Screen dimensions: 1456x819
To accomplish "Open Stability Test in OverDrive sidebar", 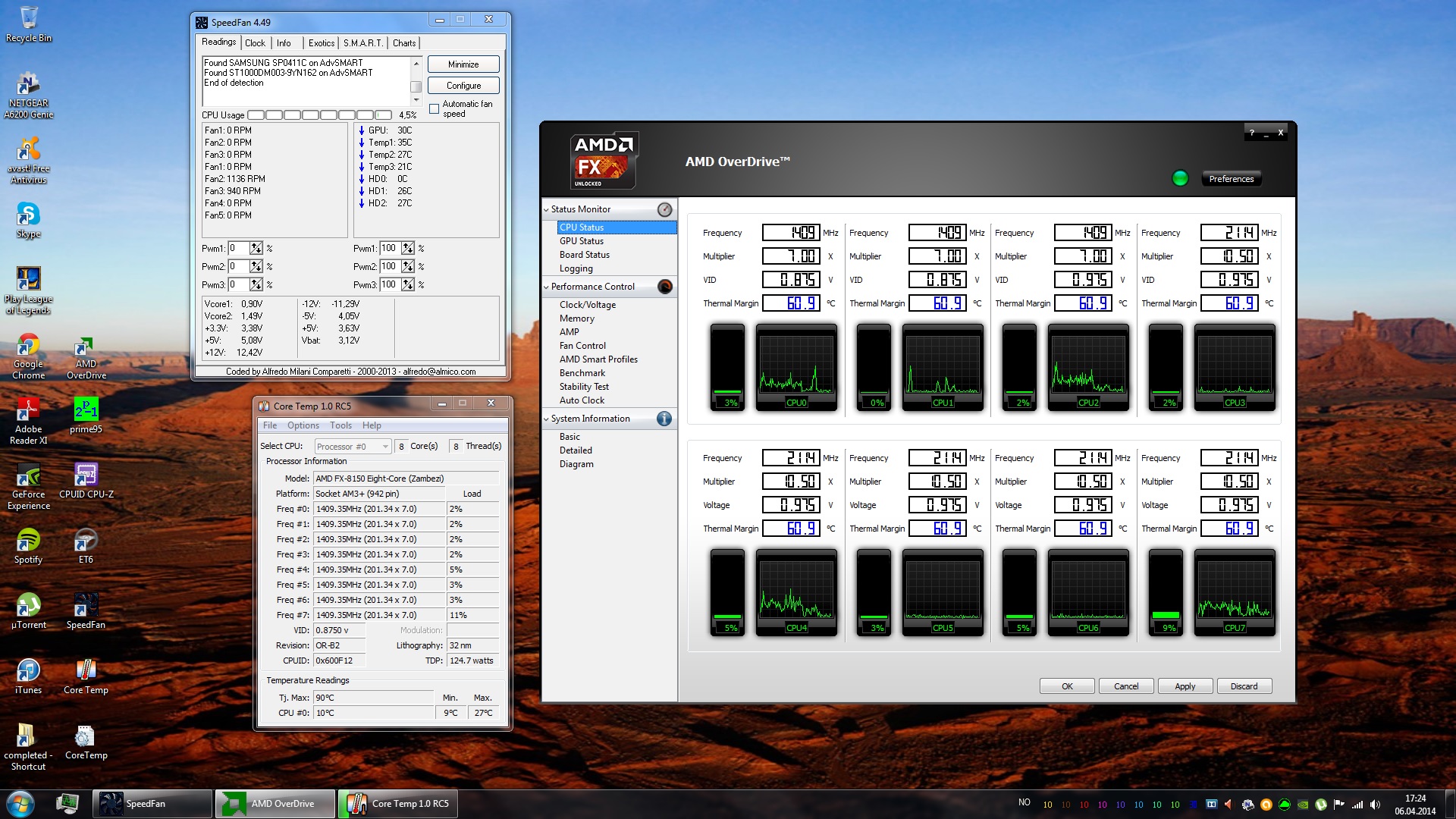I will 584,387.
